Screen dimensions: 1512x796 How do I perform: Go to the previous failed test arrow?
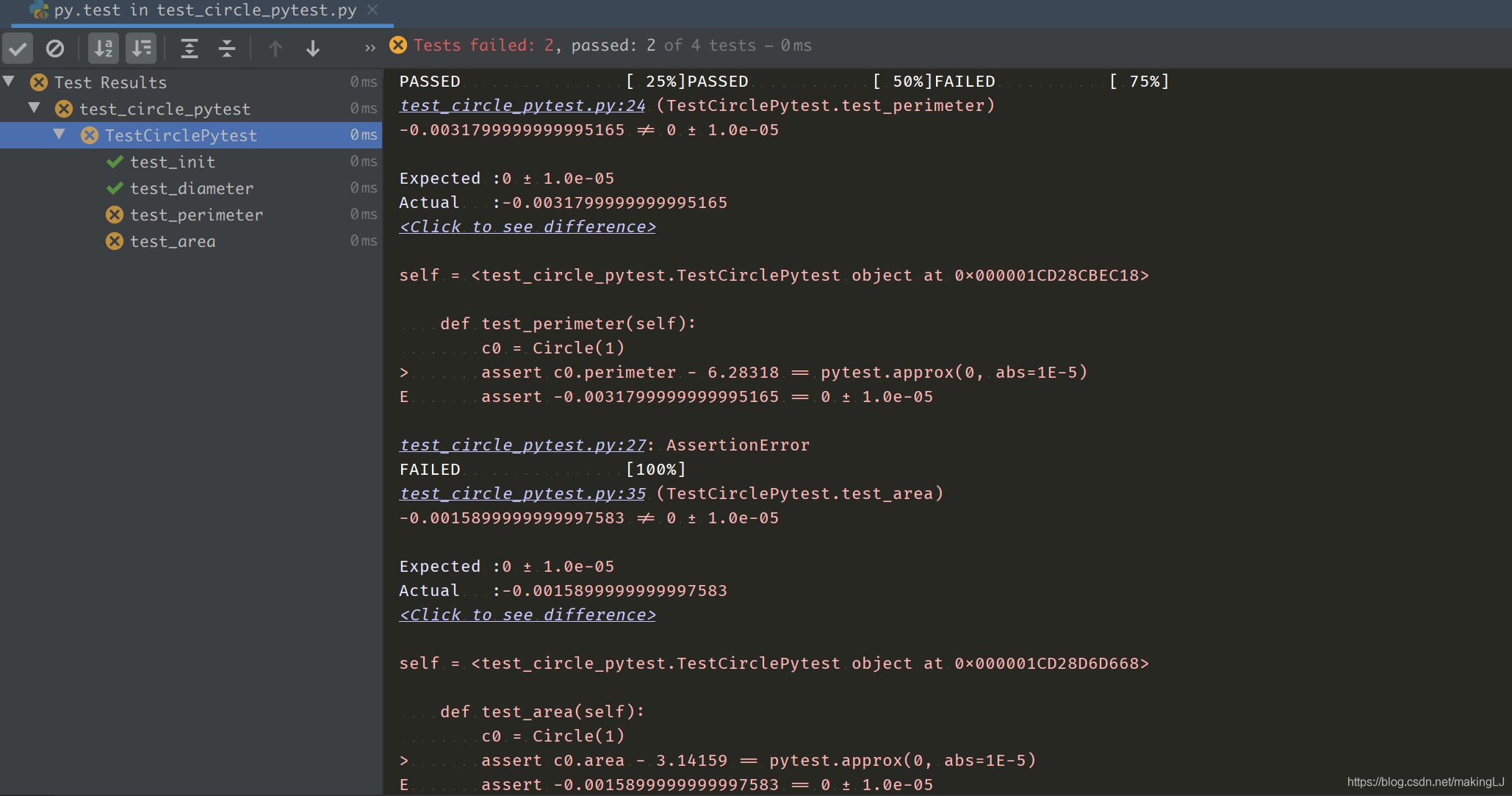point(276,49)
